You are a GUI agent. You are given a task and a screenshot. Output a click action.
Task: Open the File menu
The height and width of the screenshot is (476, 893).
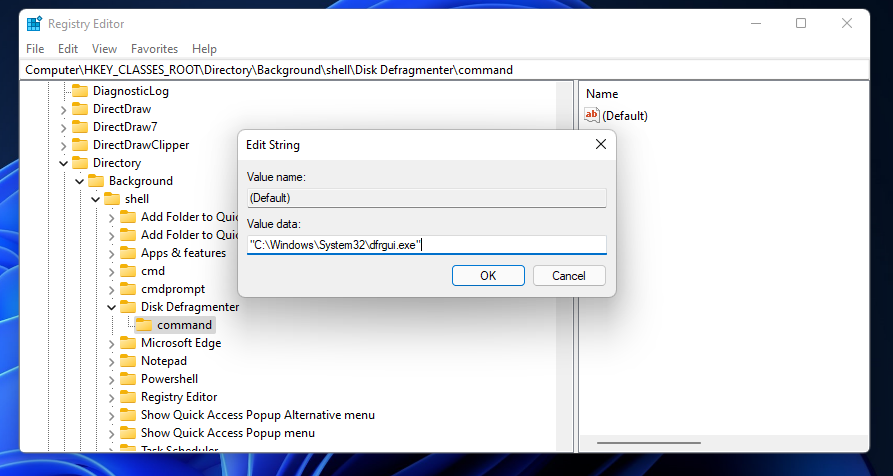(x=35, y=49)
